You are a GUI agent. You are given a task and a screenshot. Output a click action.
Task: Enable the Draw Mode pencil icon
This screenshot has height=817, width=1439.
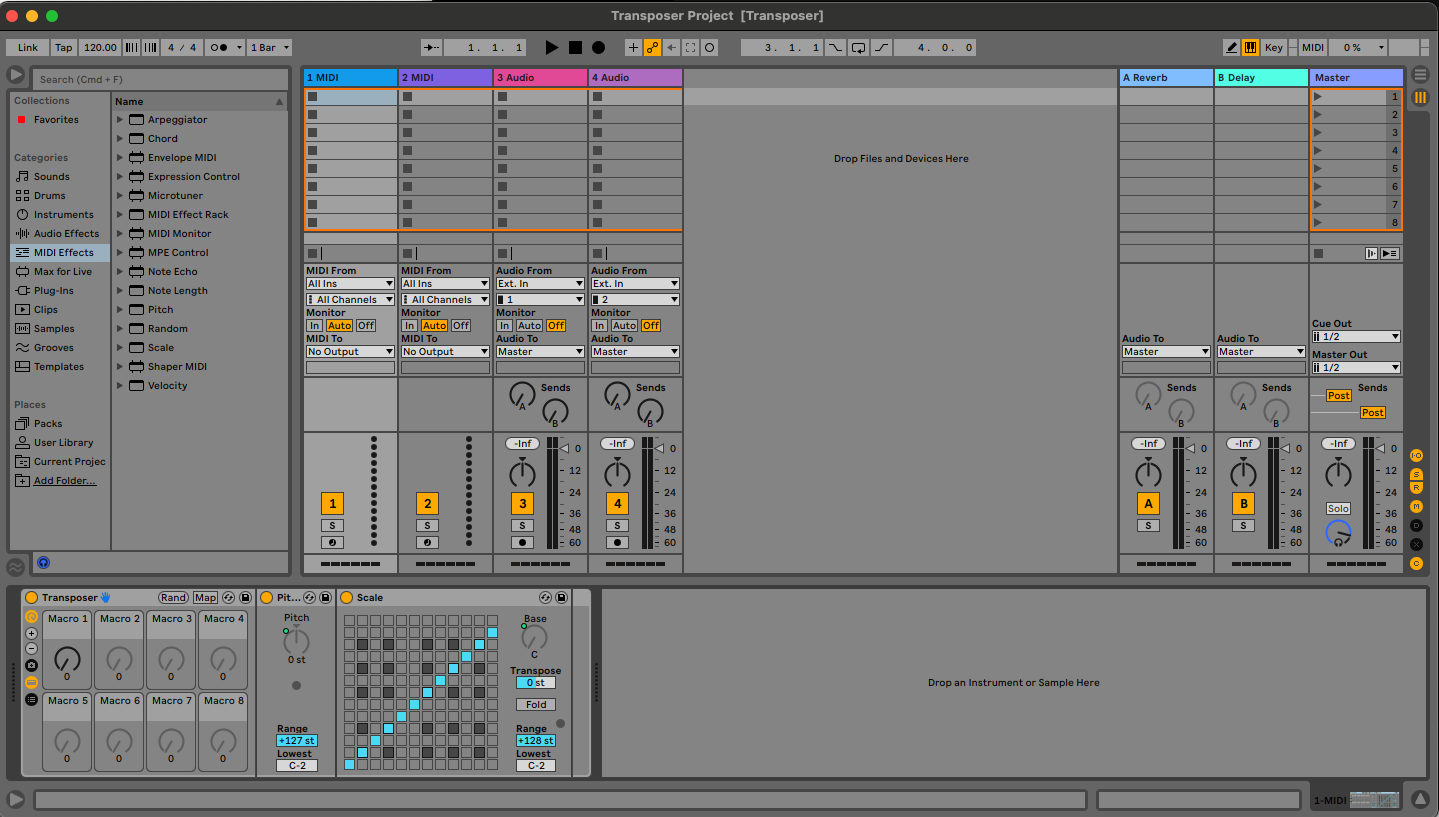coord(1231,47)
